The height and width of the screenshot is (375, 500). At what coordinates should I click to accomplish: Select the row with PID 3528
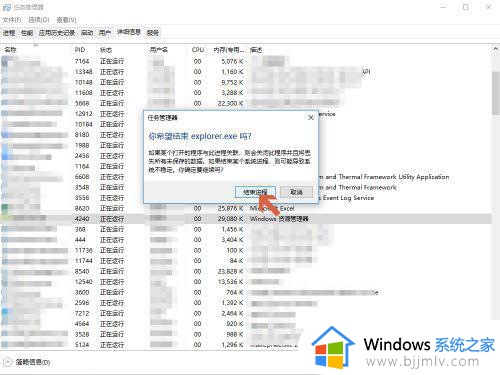tap(246, 334)
